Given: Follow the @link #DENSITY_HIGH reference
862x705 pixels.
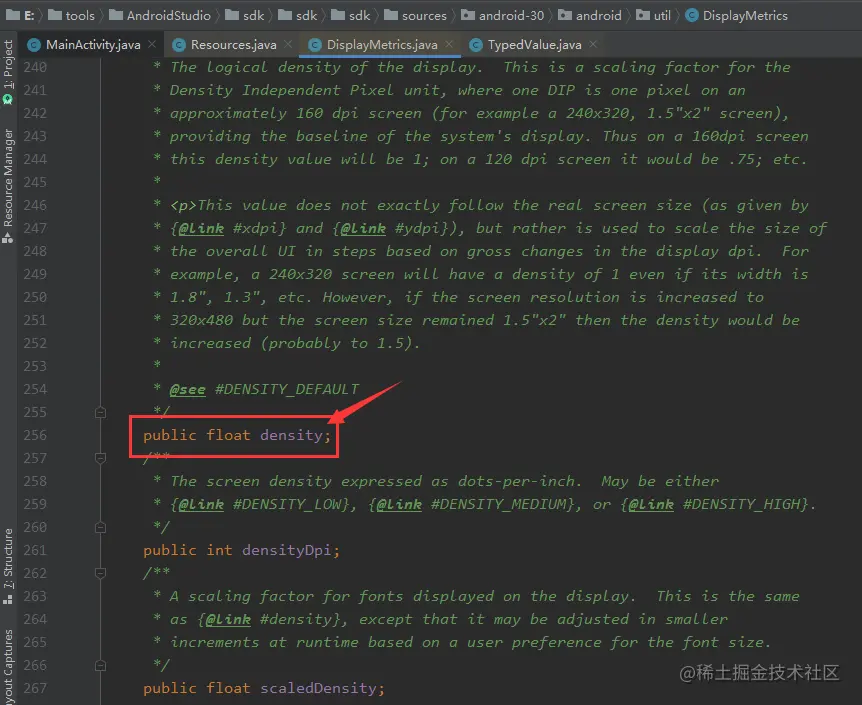Looking at the screenshot, I should tap(715, 504).
